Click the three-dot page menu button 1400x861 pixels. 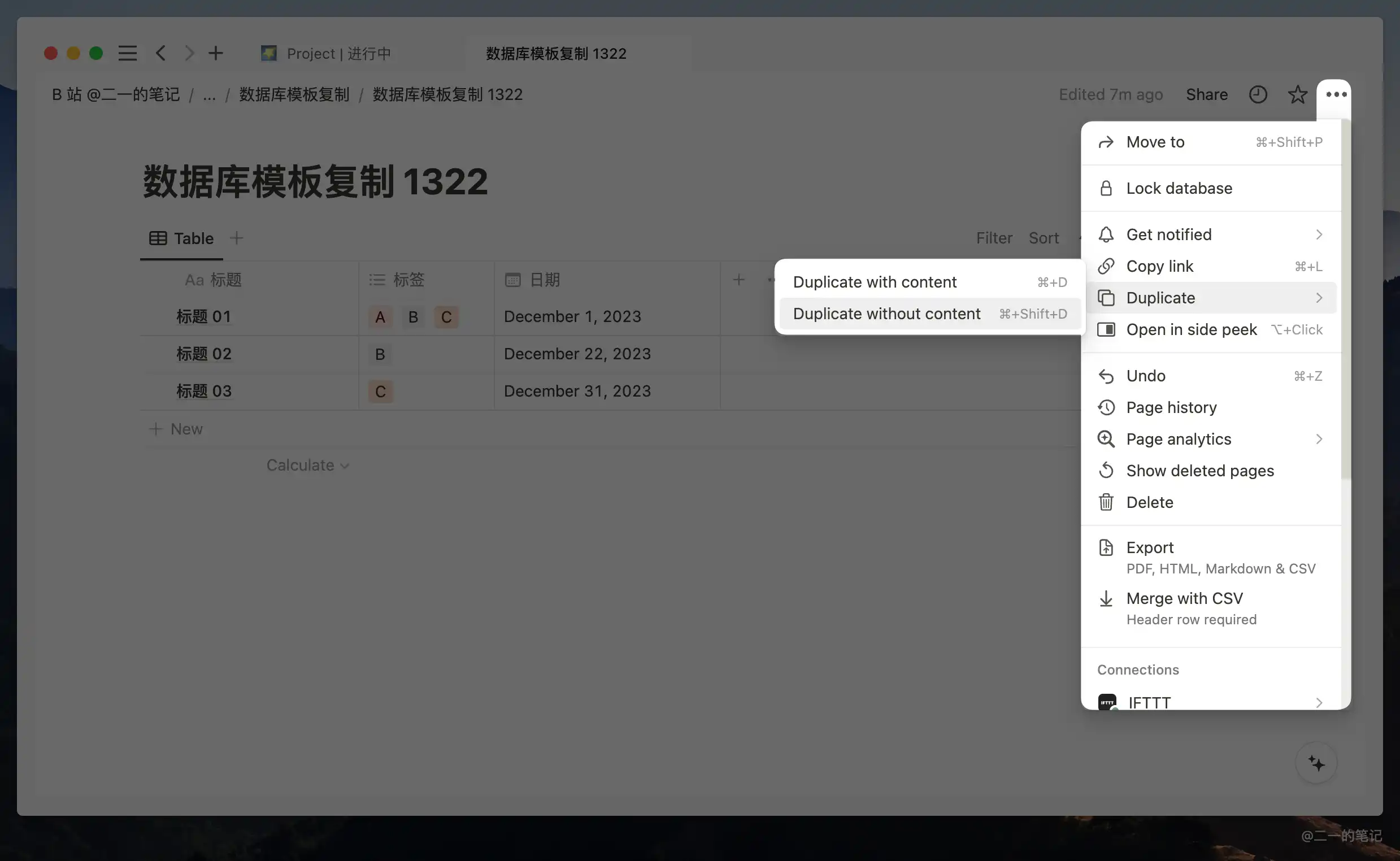click(1336, 94)
